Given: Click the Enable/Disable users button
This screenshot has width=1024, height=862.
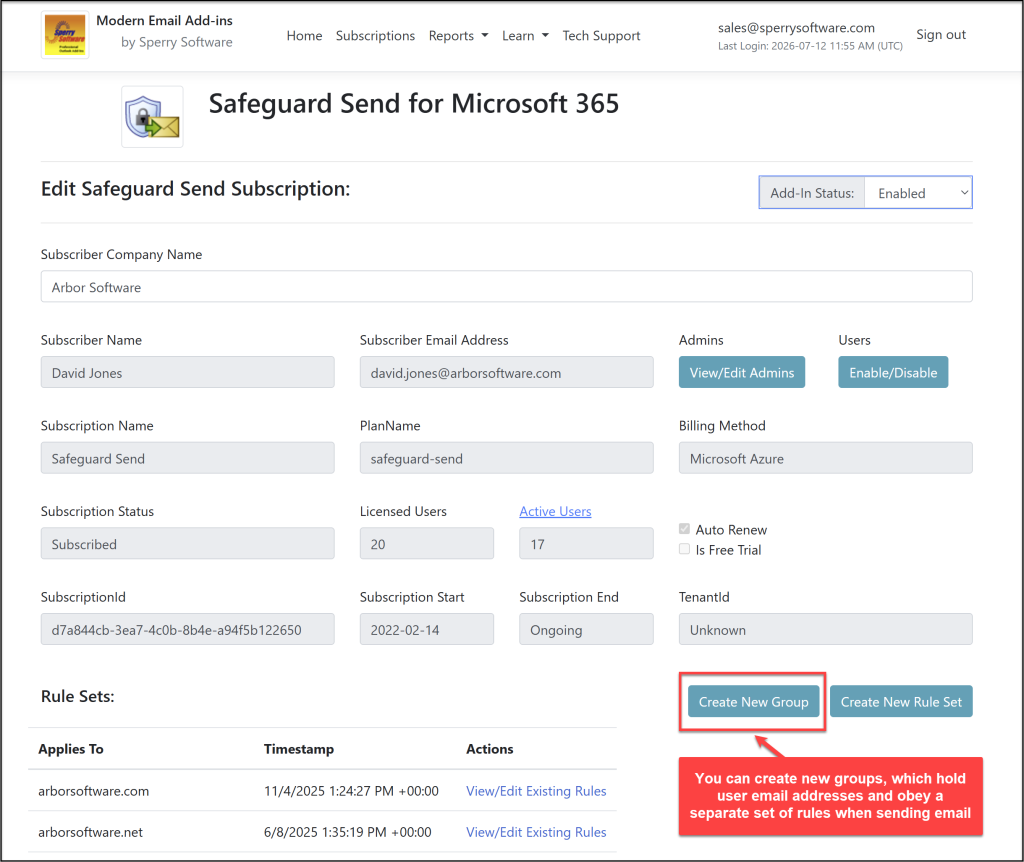Looking at the screenshot, I should [x=893, y=372].
